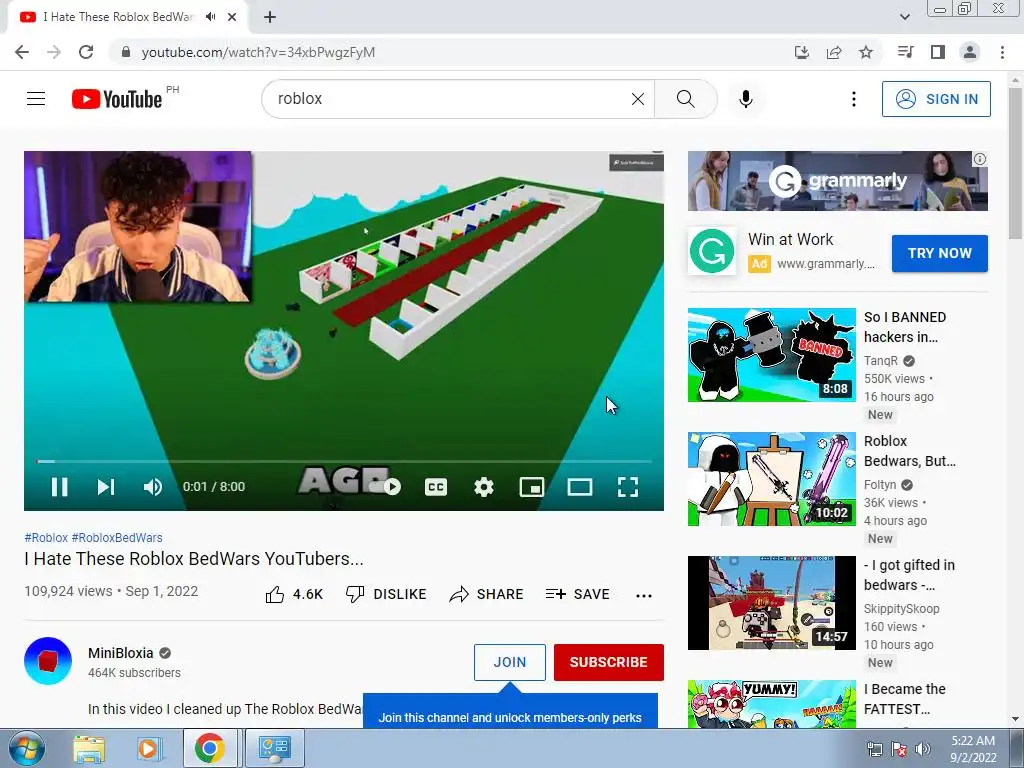Mute the video player volume
This screenshot has width=1024, height=768.
153,487
